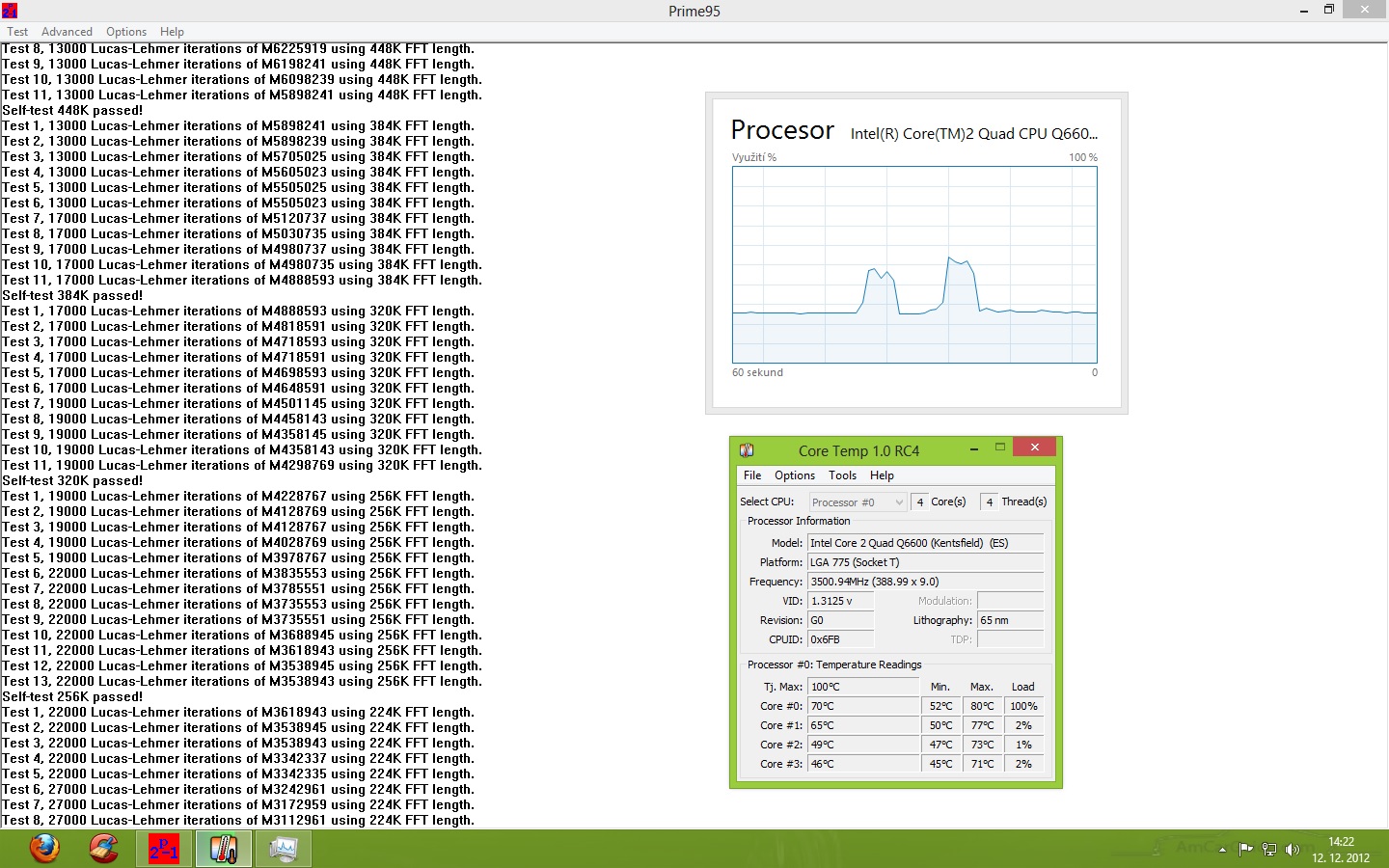Open network tray icon

click(x=1268, y=850)
